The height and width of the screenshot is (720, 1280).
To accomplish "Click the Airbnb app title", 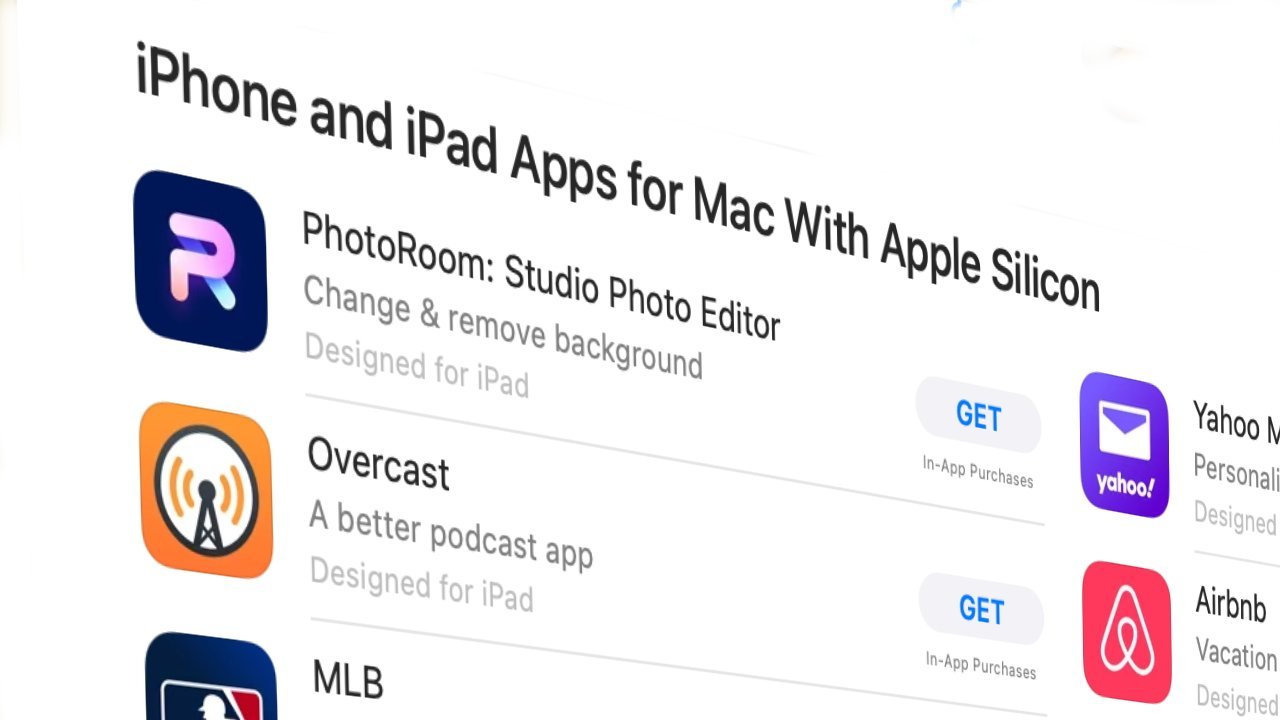I will 1231,606.
